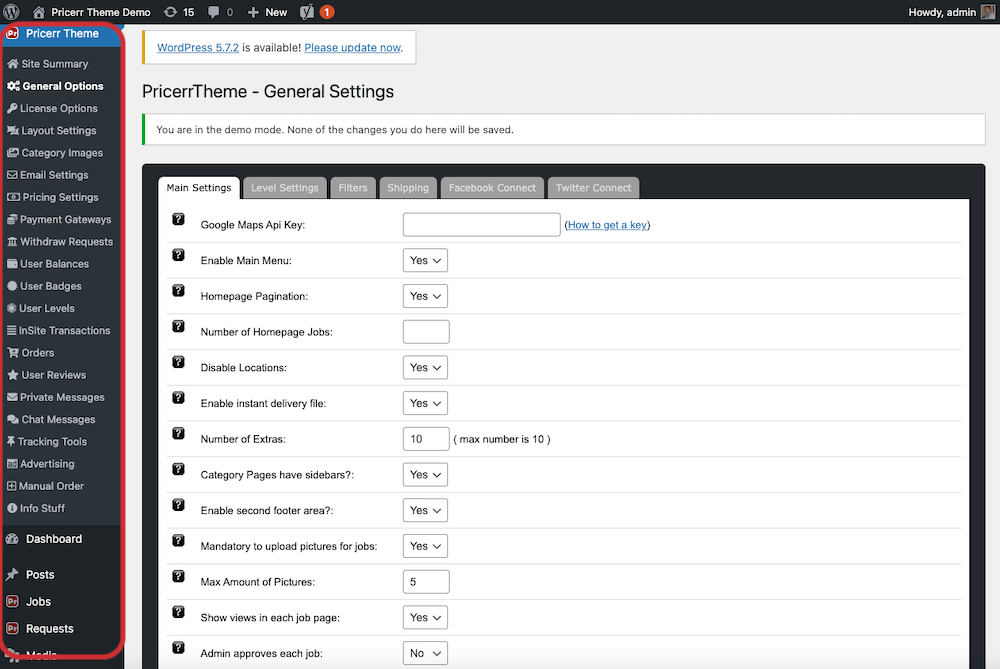
Task: Click the Number of Homepage Jobs field
Action: coord(426,332)
